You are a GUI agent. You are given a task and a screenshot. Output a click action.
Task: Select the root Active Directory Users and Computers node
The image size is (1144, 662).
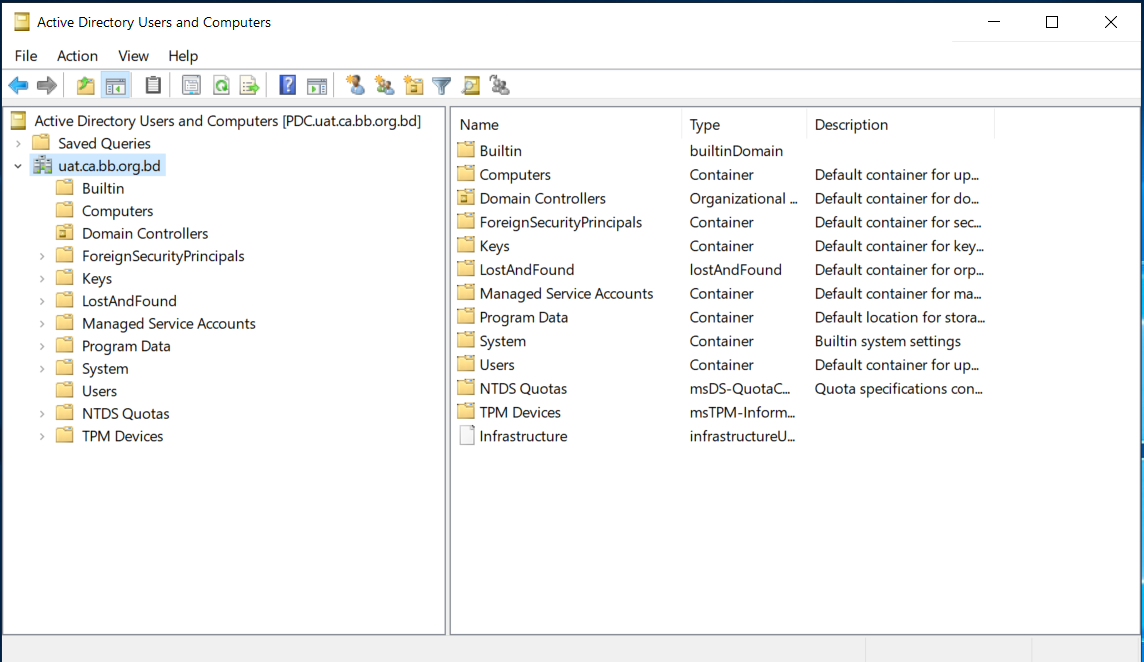[228, 120]
